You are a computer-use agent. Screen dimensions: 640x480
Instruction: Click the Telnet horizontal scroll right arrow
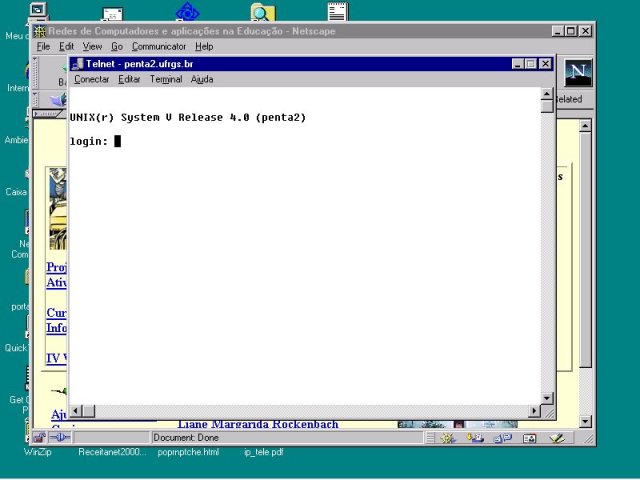pyautogui.click(x=534, y=411)
